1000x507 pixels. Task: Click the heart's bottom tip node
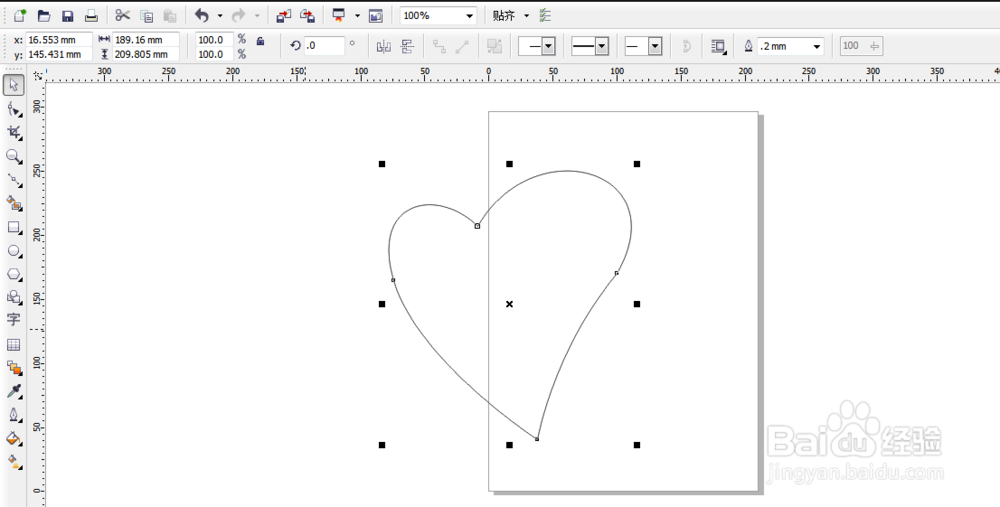point(537,439)
